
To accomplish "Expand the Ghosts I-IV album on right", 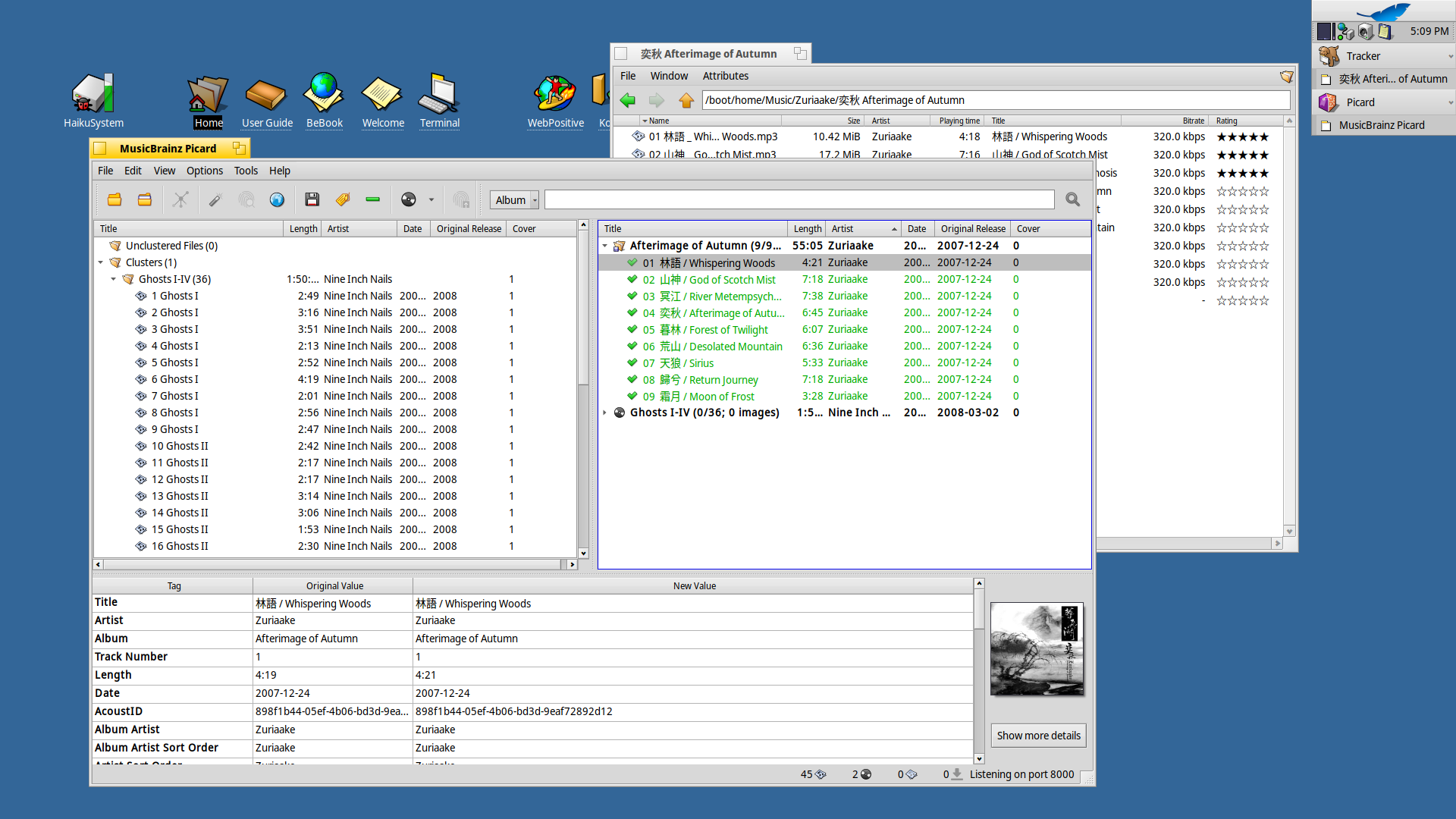I will click(605, 413).
